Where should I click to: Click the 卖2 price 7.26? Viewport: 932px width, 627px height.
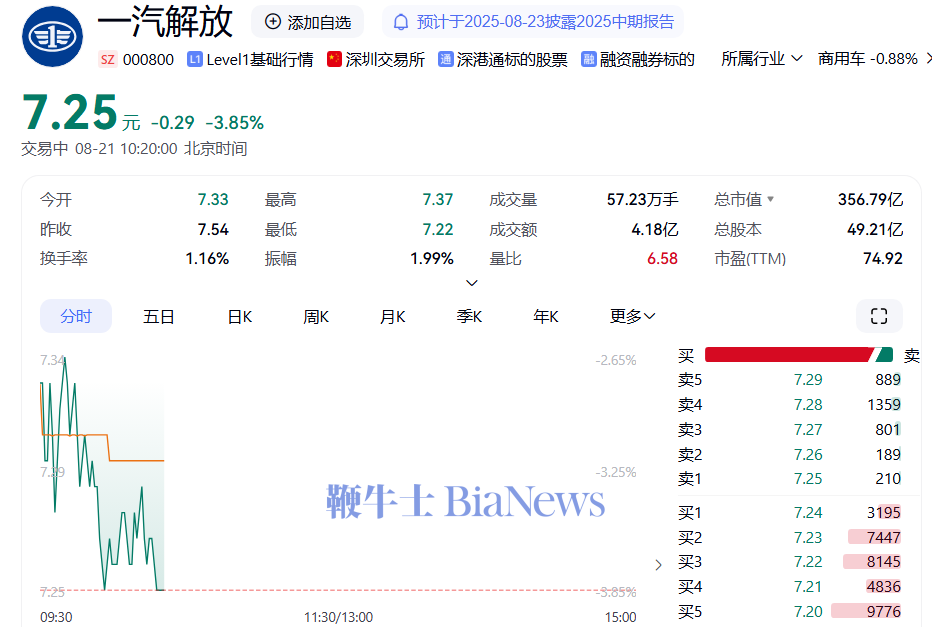pyautogui.click(x=808, y=455)
